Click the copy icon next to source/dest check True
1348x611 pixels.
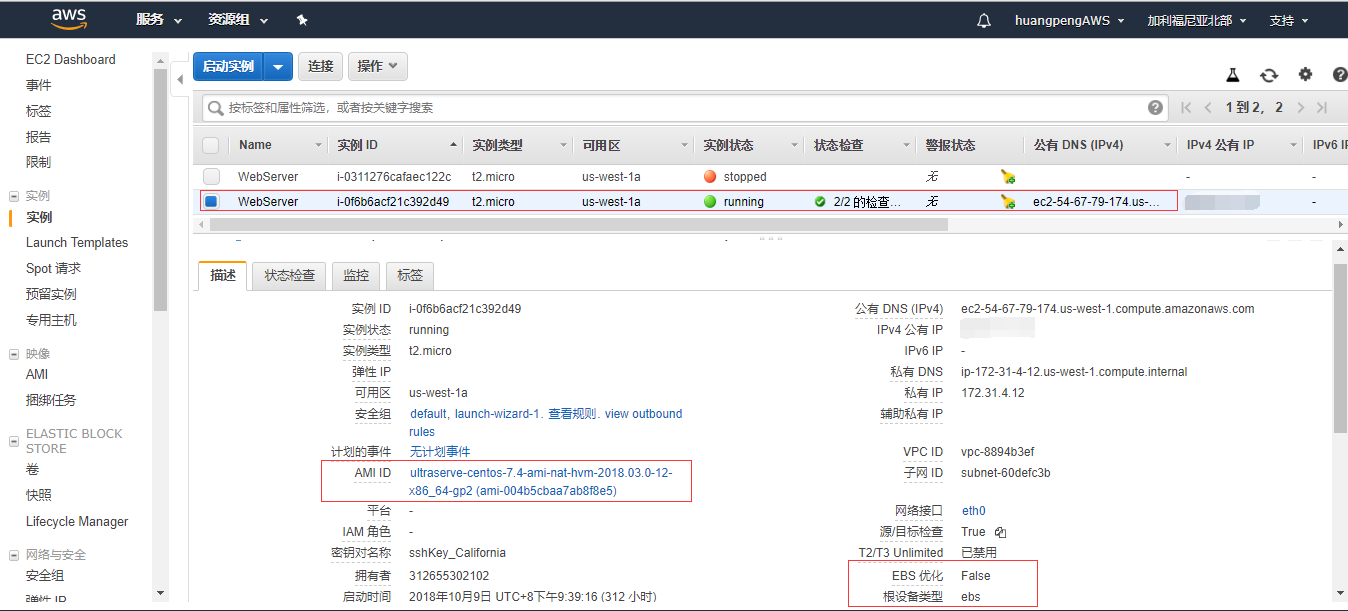point(1000,532)
